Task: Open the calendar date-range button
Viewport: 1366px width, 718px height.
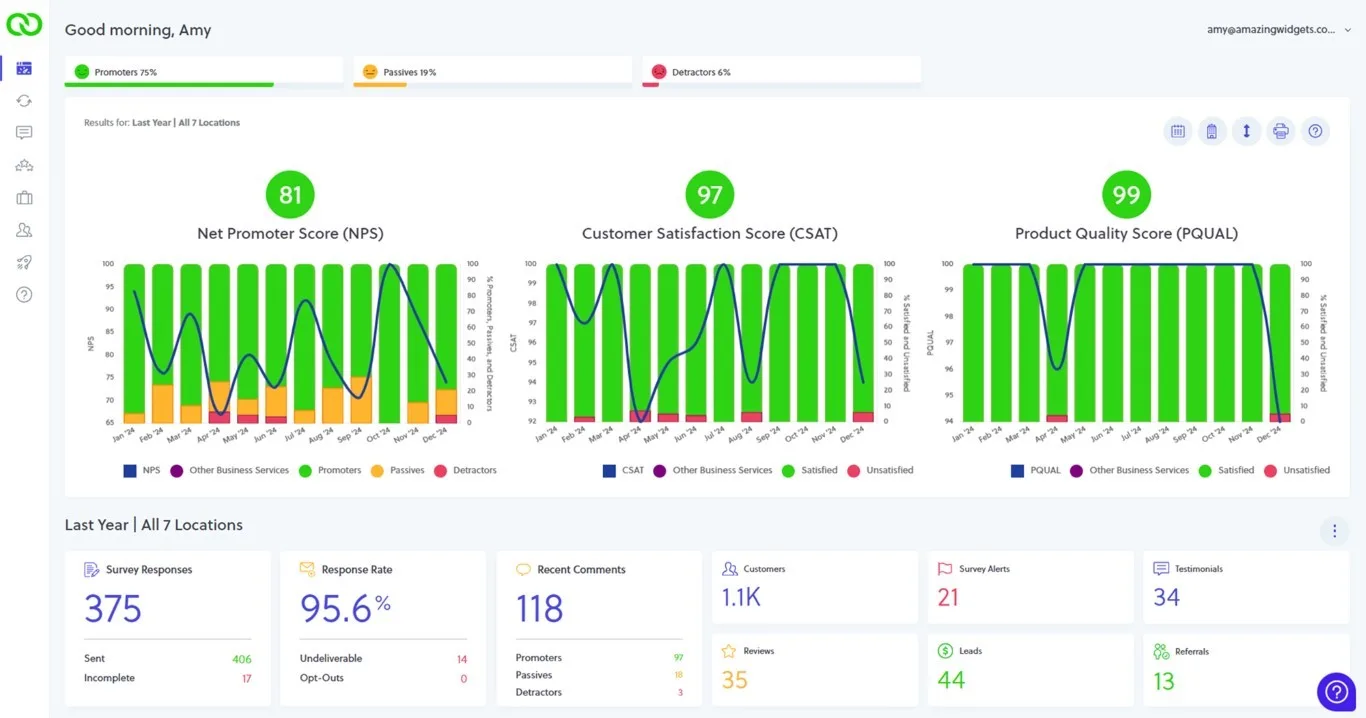Action: (1178, 131)
